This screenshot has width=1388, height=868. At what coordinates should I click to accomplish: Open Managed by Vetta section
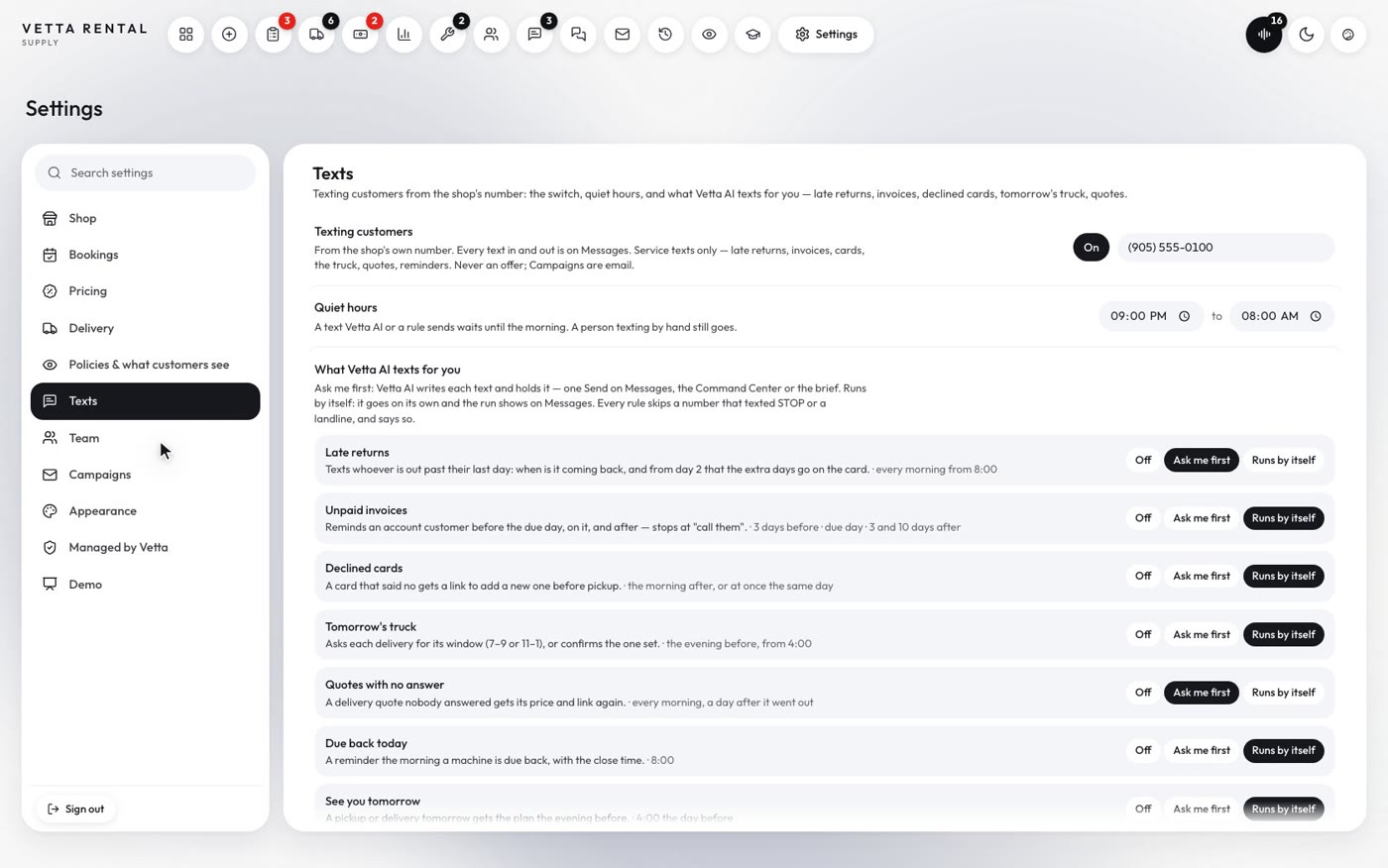pos(146,547)
